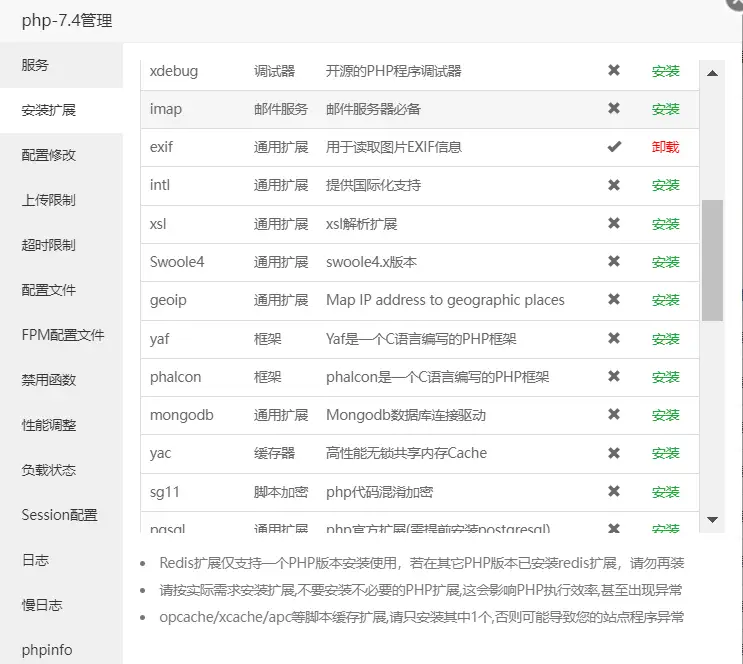The width and height of the screenshot is (743, 664).
Task: Open the 服务 tab in sidebar
Action: pyautogui.click(x=35, y=65)
